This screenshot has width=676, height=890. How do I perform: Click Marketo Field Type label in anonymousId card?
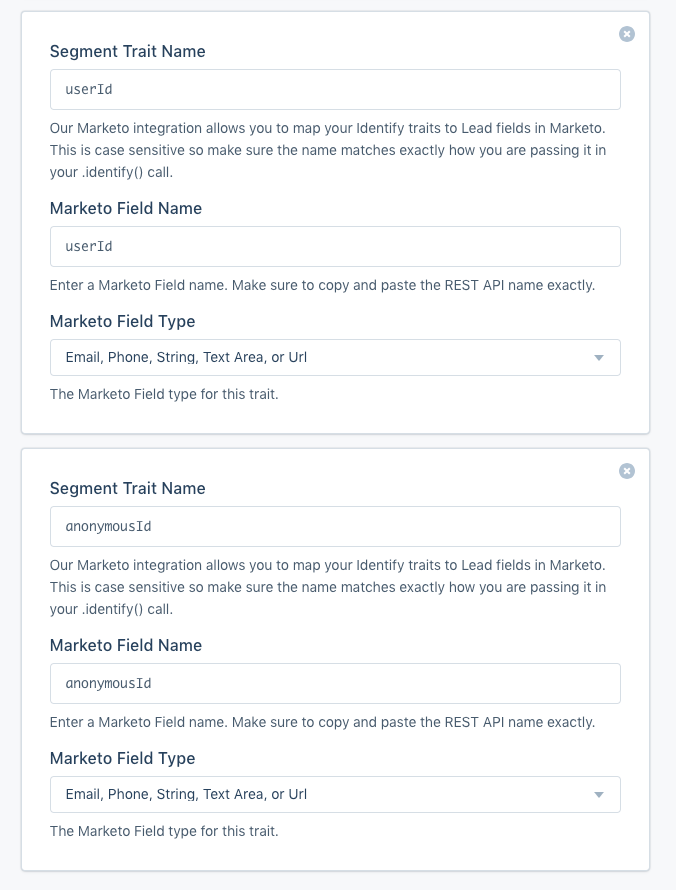(123, 758)
